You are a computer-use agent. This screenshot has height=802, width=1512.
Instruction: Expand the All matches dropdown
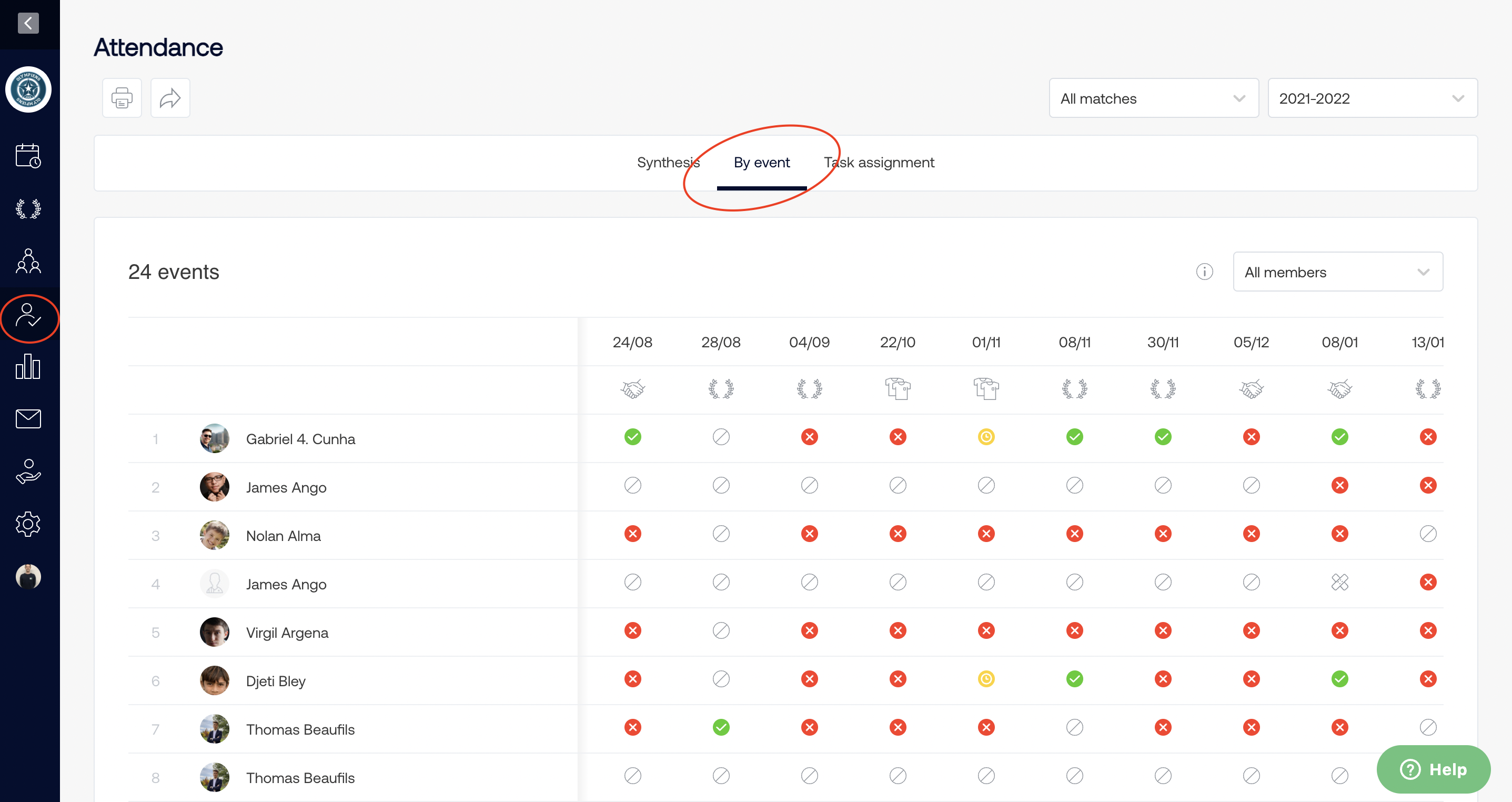pyautogui.click(x=1153, y=98)
